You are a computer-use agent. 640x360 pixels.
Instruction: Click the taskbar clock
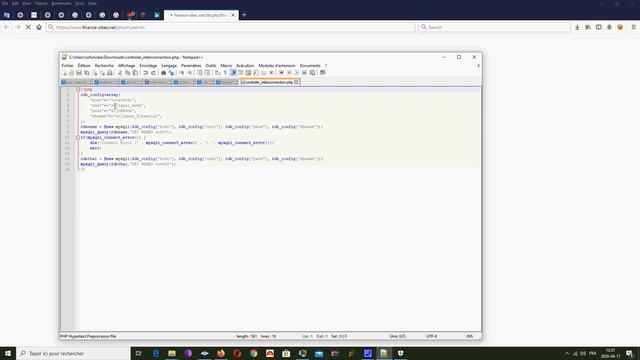(x=611, y=353)
